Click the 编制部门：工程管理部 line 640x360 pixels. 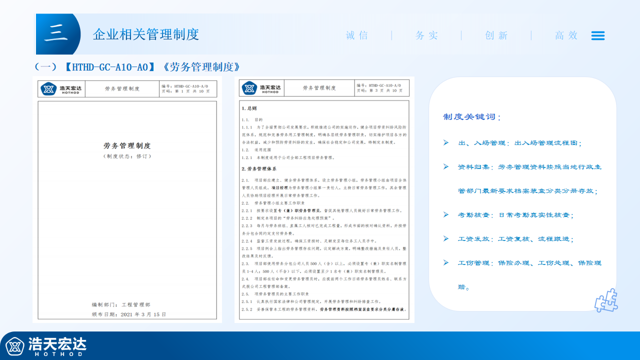[121, 304]
